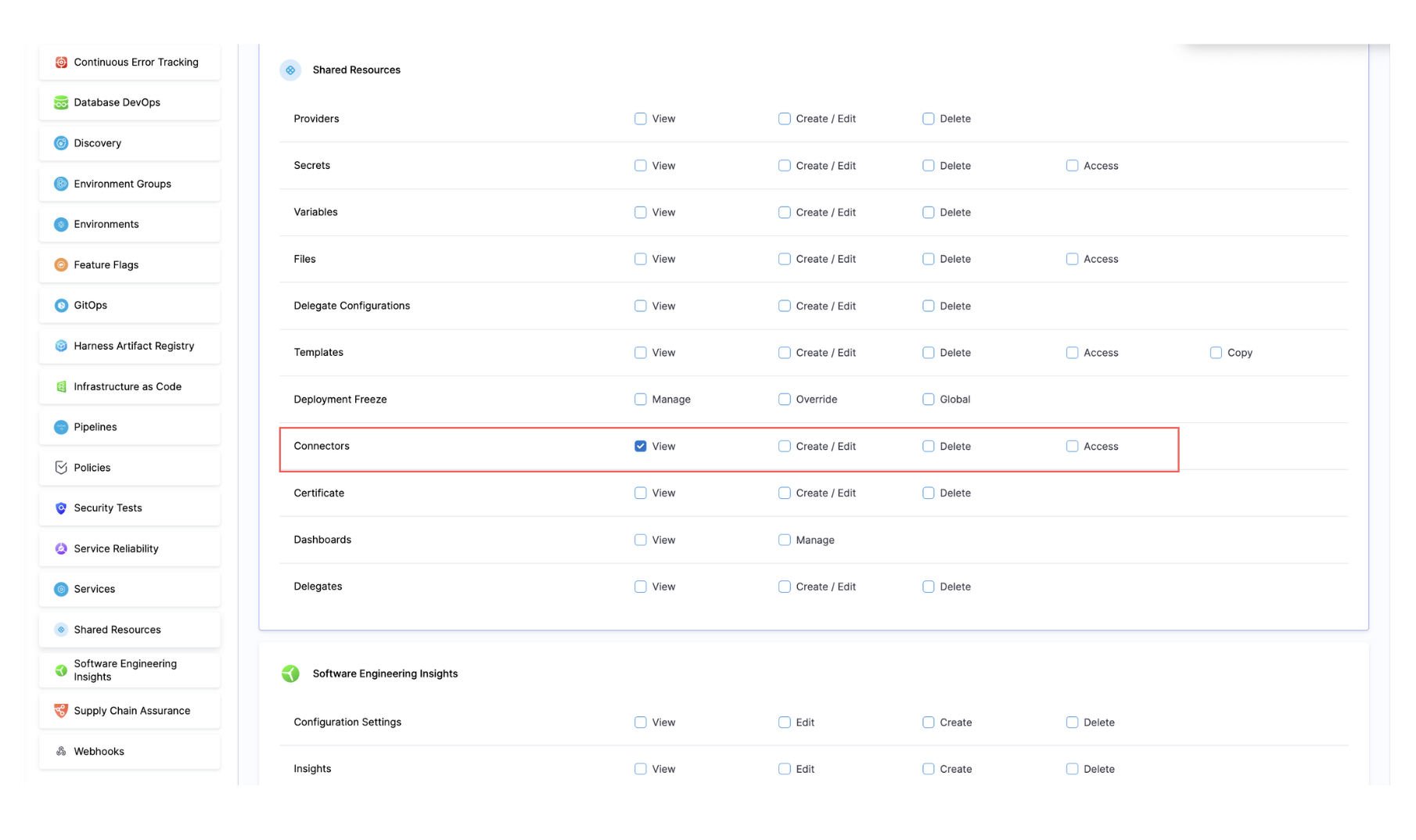Viewport: 1416px width, 840px height.
Task: Uncheck the Connectors View checkbox
Action: point(641,447)
